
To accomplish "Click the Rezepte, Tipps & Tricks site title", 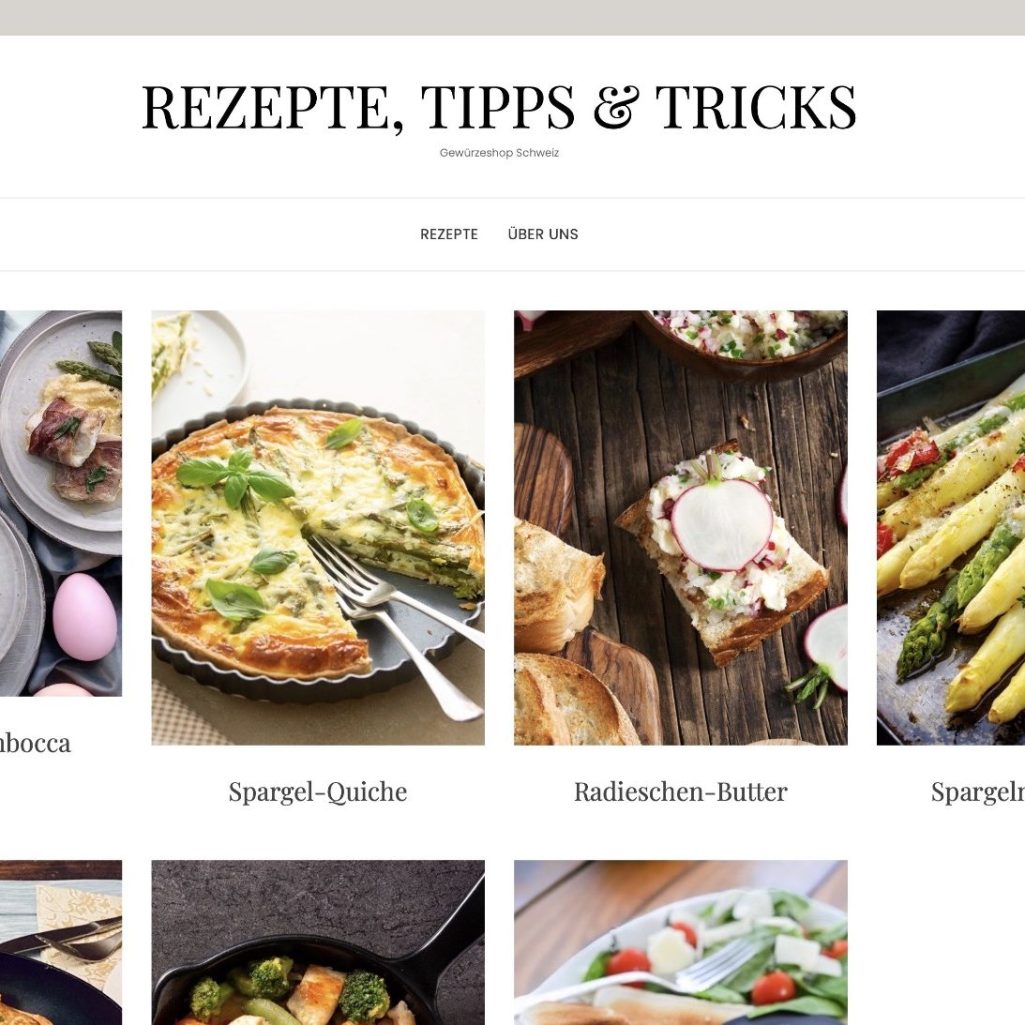I will pos(499,107).
